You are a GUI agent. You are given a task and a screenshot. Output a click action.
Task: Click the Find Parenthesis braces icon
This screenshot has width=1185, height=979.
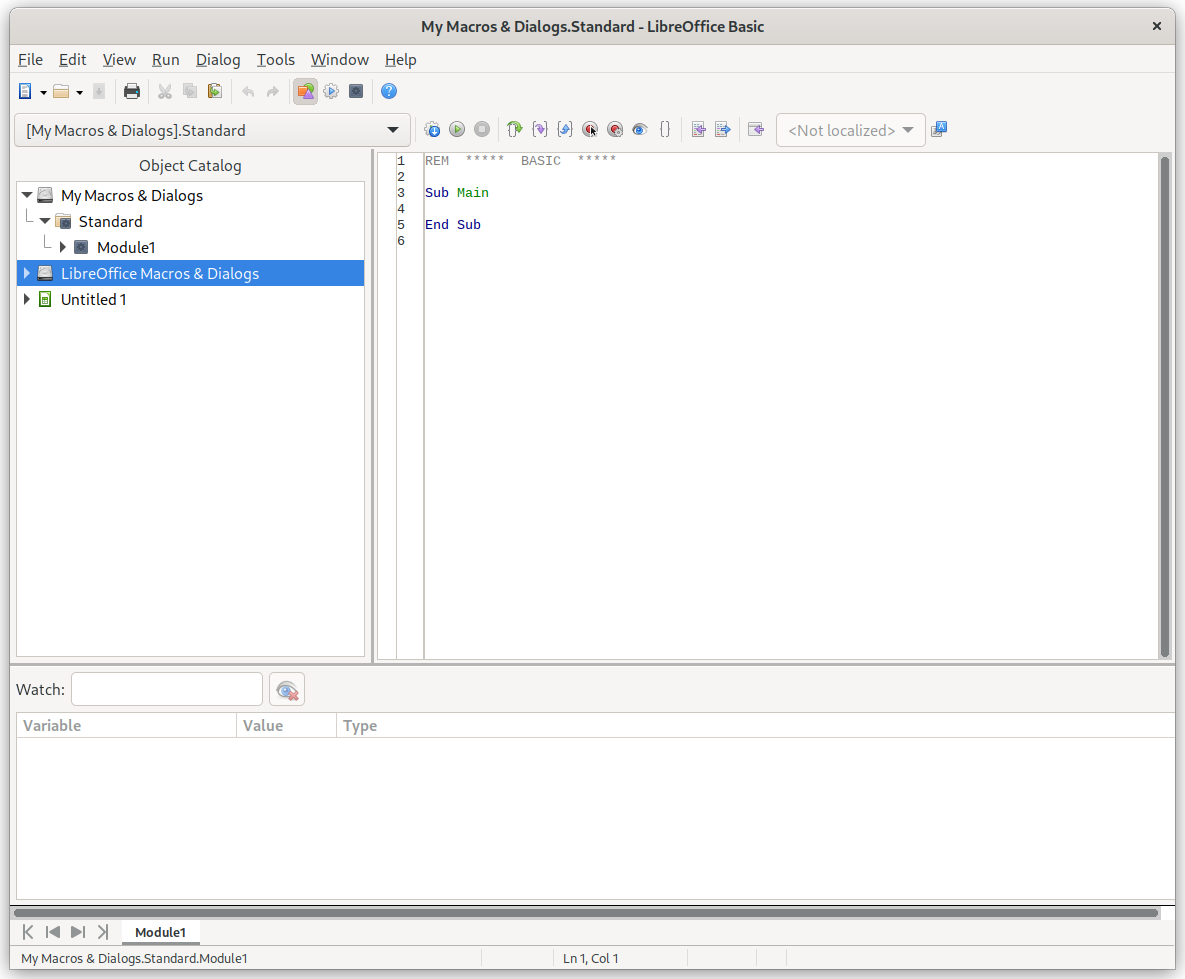tap(665, 129)
